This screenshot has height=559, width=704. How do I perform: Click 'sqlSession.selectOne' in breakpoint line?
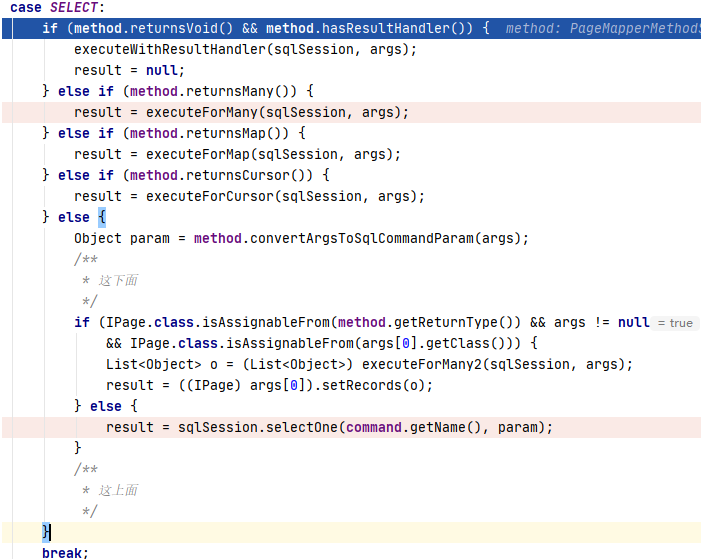point(257,427)
